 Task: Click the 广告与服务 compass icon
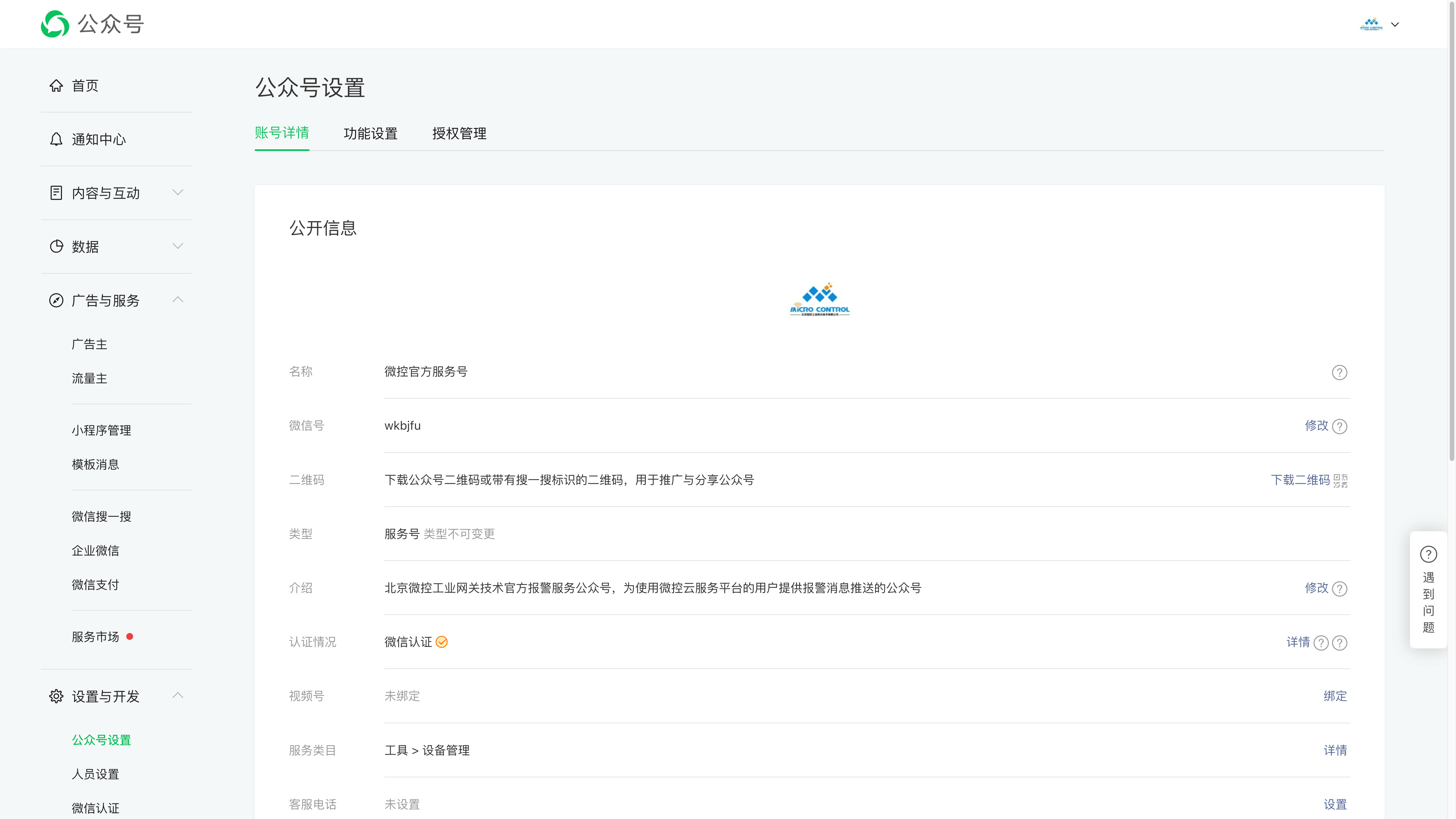point(56,300)
